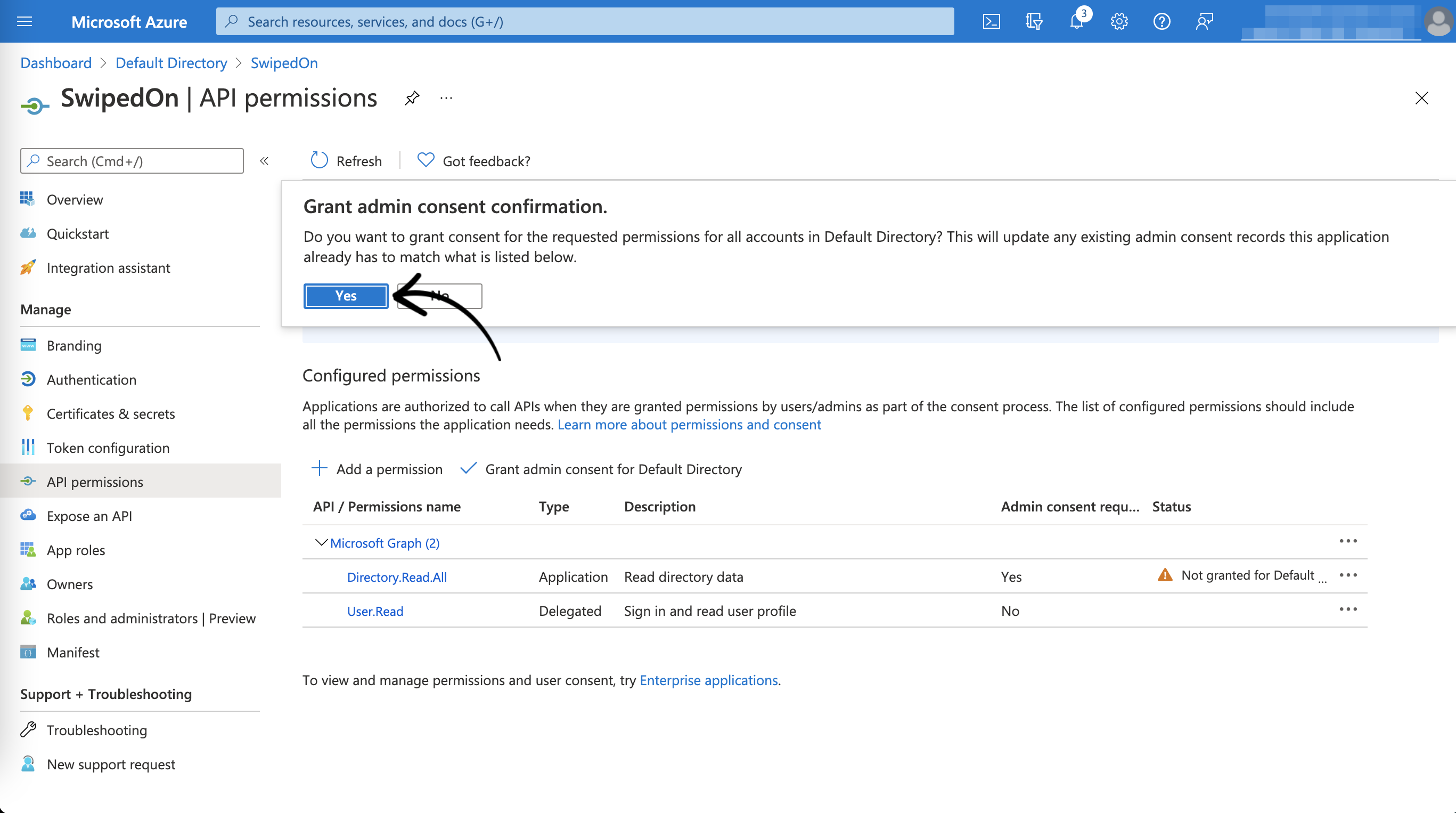Open ellipsis menu for Microsoft Graph row
This screenshot has height=813, width=1456.
coord(1348,542)
